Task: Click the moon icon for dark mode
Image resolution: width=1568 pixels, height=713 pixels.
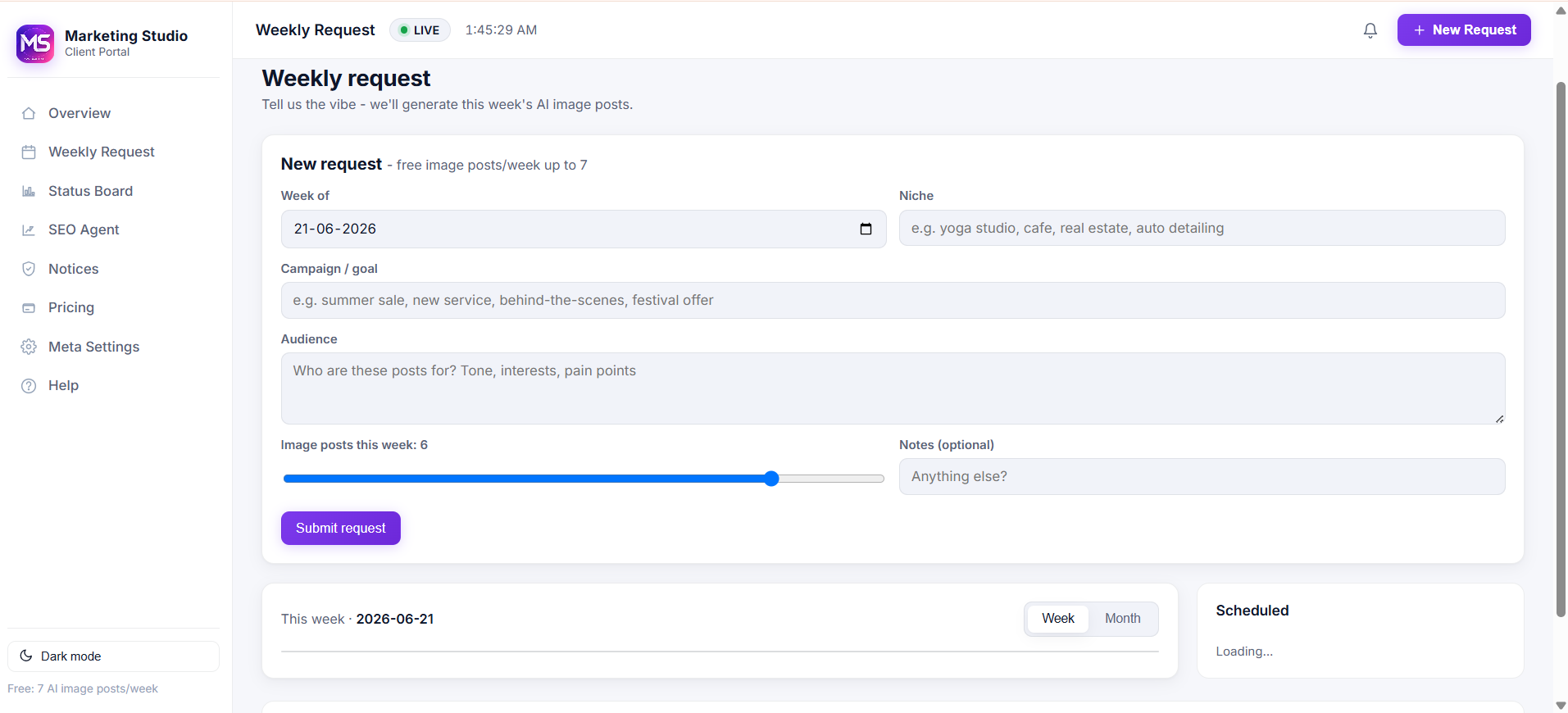Action: tap(26, 656)
